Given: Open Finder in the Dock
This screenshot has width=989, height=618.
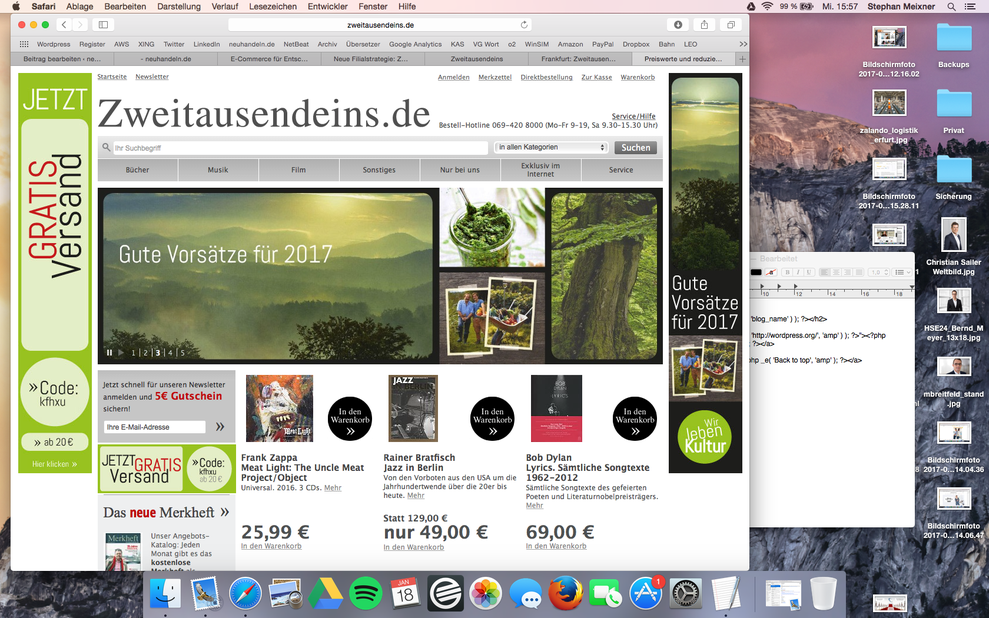Looking at the screenshot, I should click(165, 593).
